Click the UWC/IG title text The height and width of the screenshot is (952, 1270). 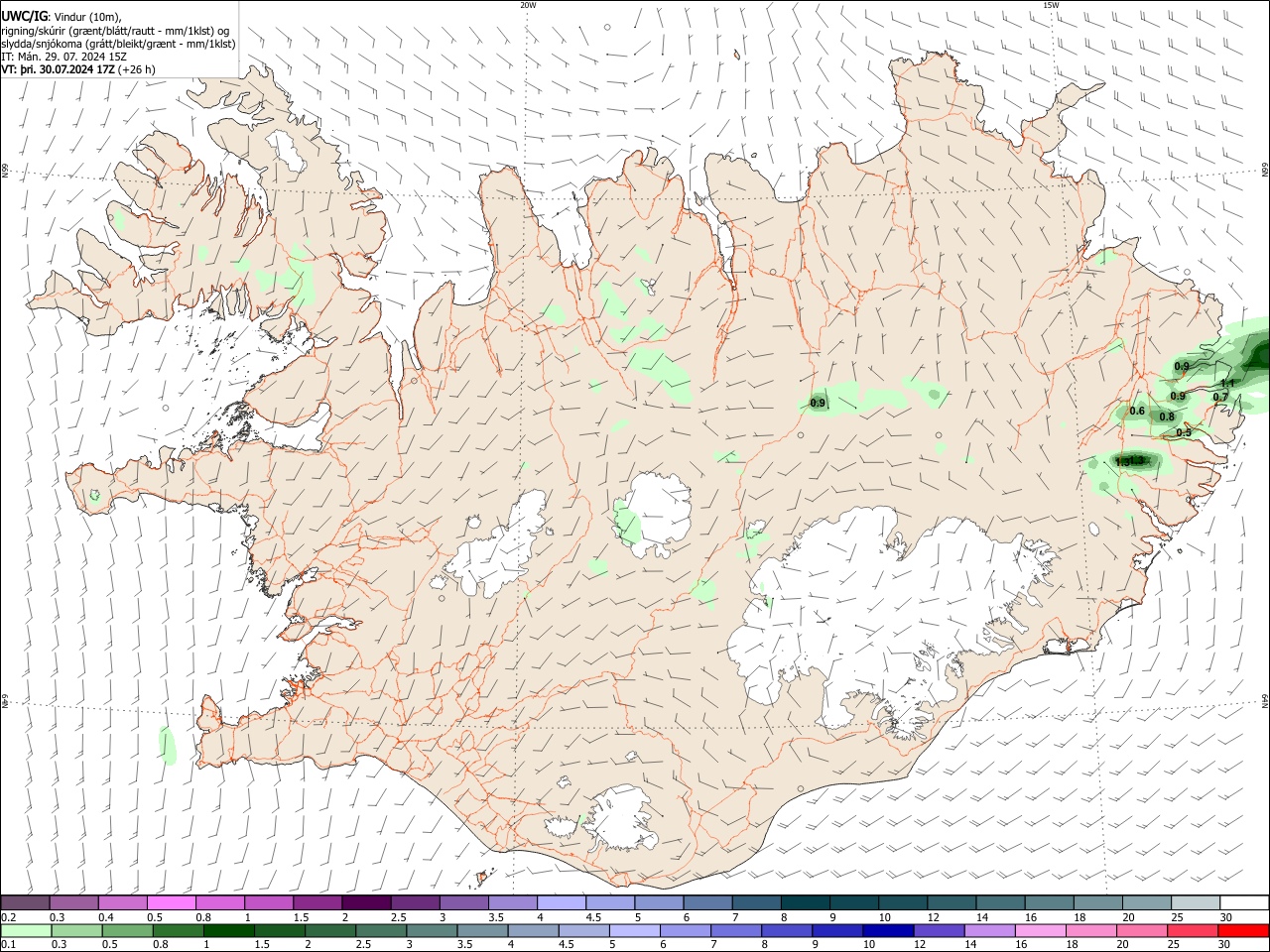coord(25,17)
